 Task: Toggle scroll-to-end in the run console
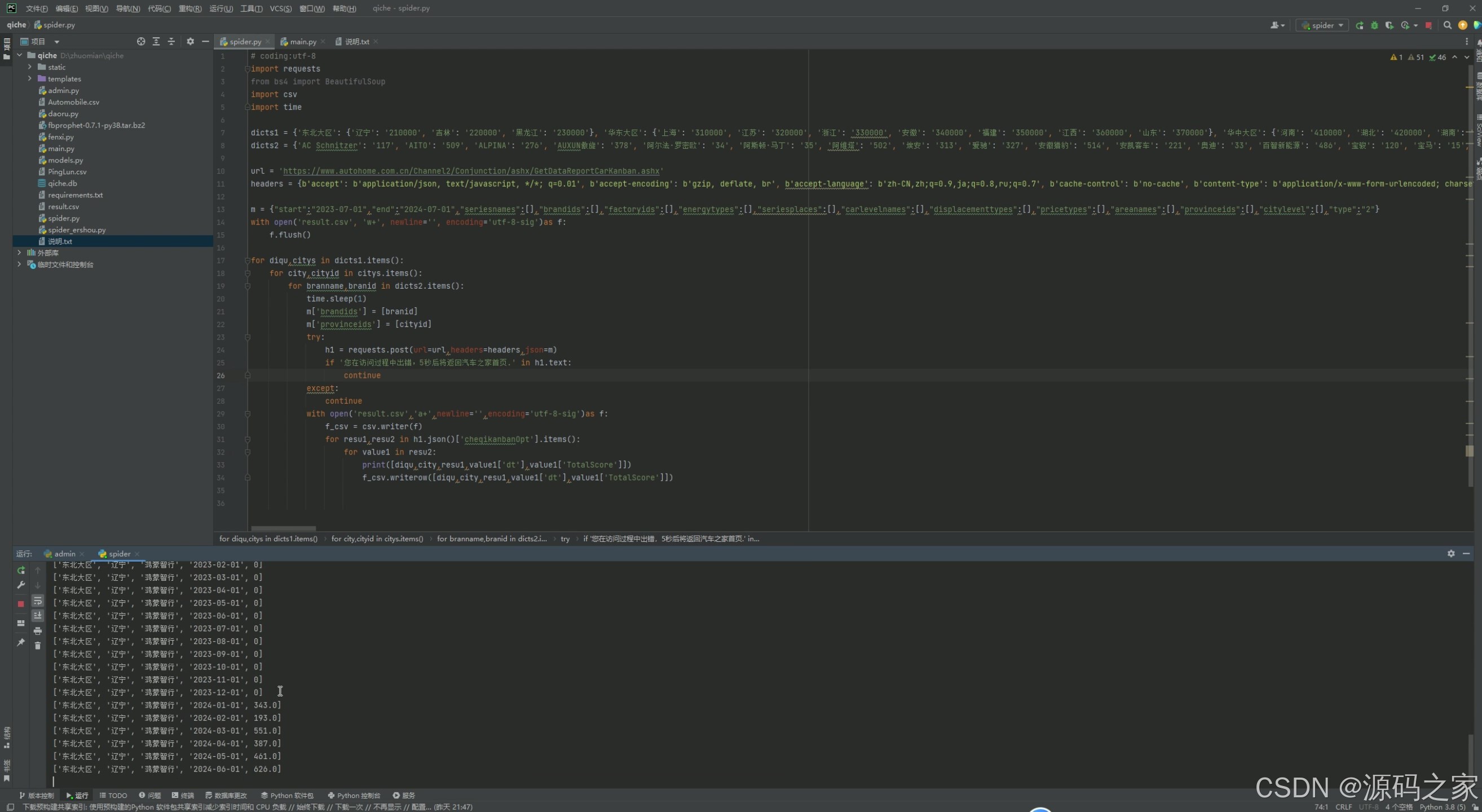coord(38,616)
